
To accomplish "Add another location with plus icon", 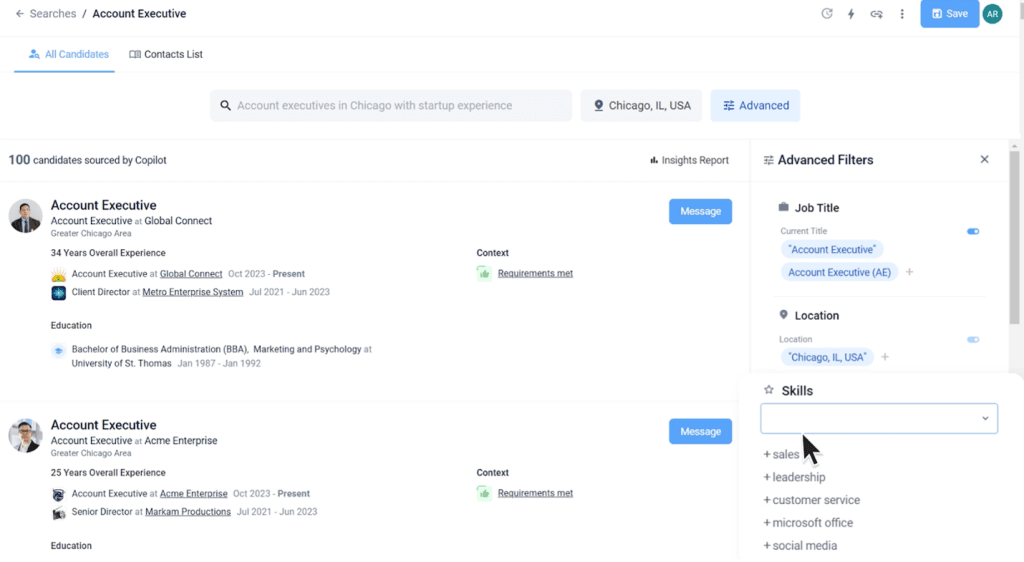I will click(885, 357).
